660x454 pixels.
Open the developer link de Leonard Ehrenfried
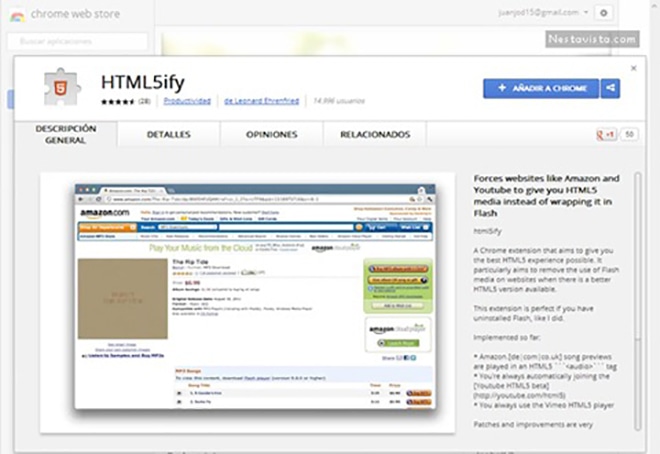[264, 101]
